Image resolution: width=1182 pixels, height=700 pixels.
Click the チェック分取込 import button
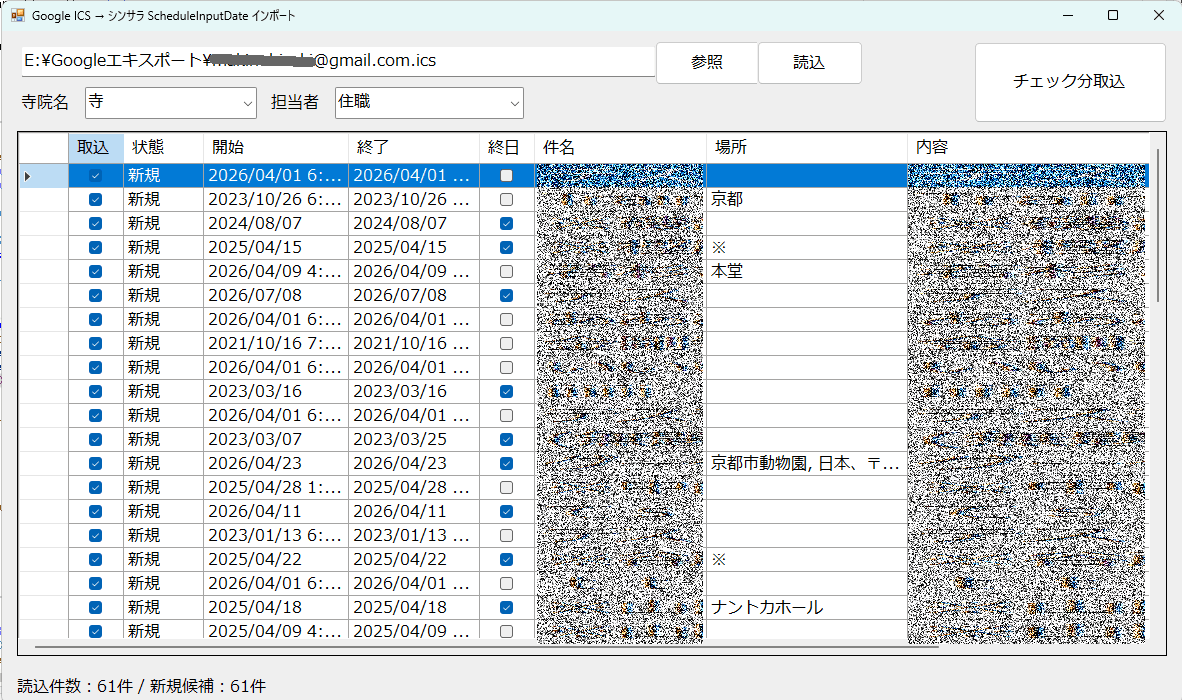[x=1069, y=82]
